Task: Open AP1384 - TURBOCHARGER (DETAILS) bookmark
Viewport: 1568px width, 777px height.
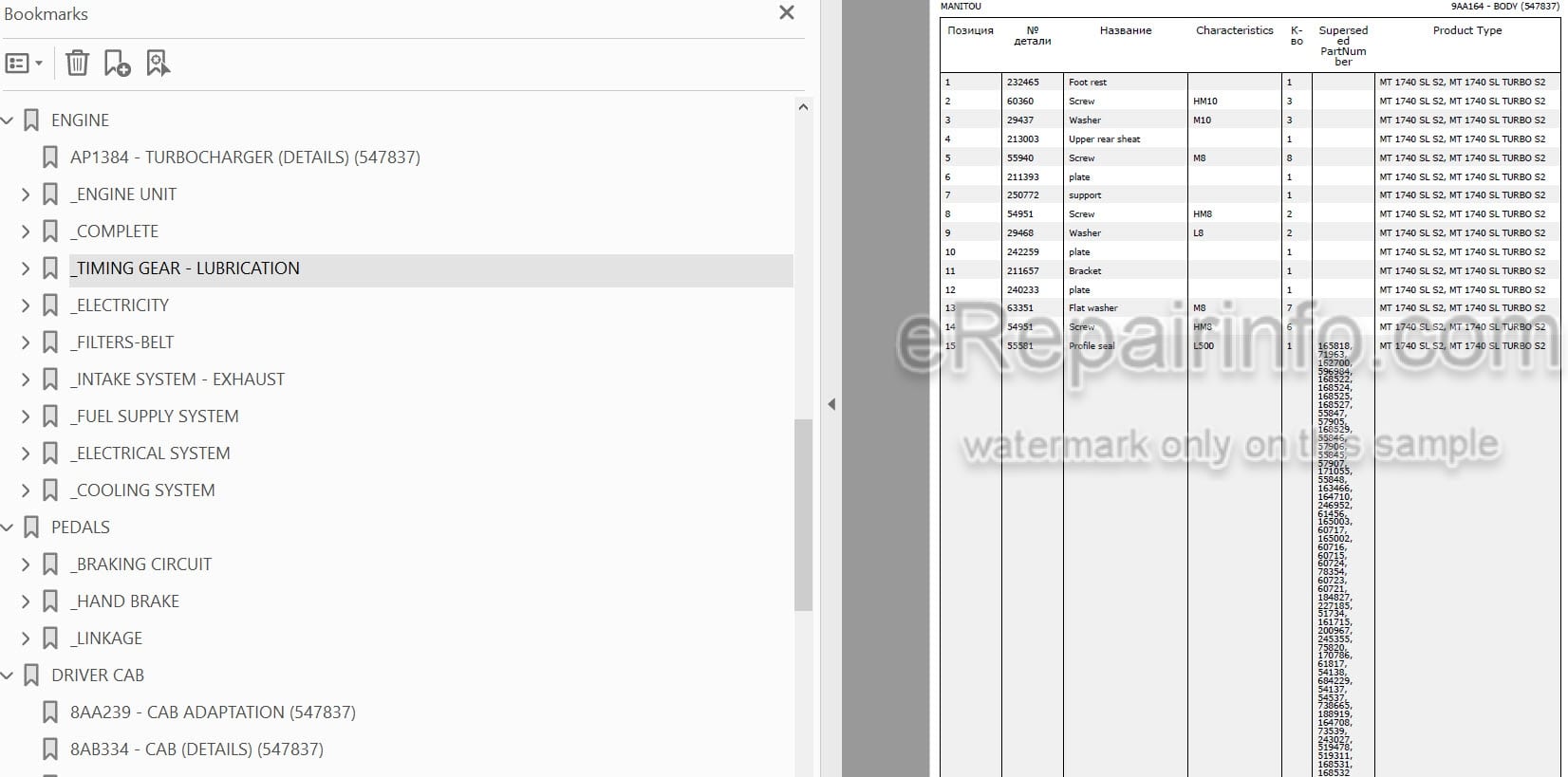Action: pyautogui.click(x=245, y=157)
